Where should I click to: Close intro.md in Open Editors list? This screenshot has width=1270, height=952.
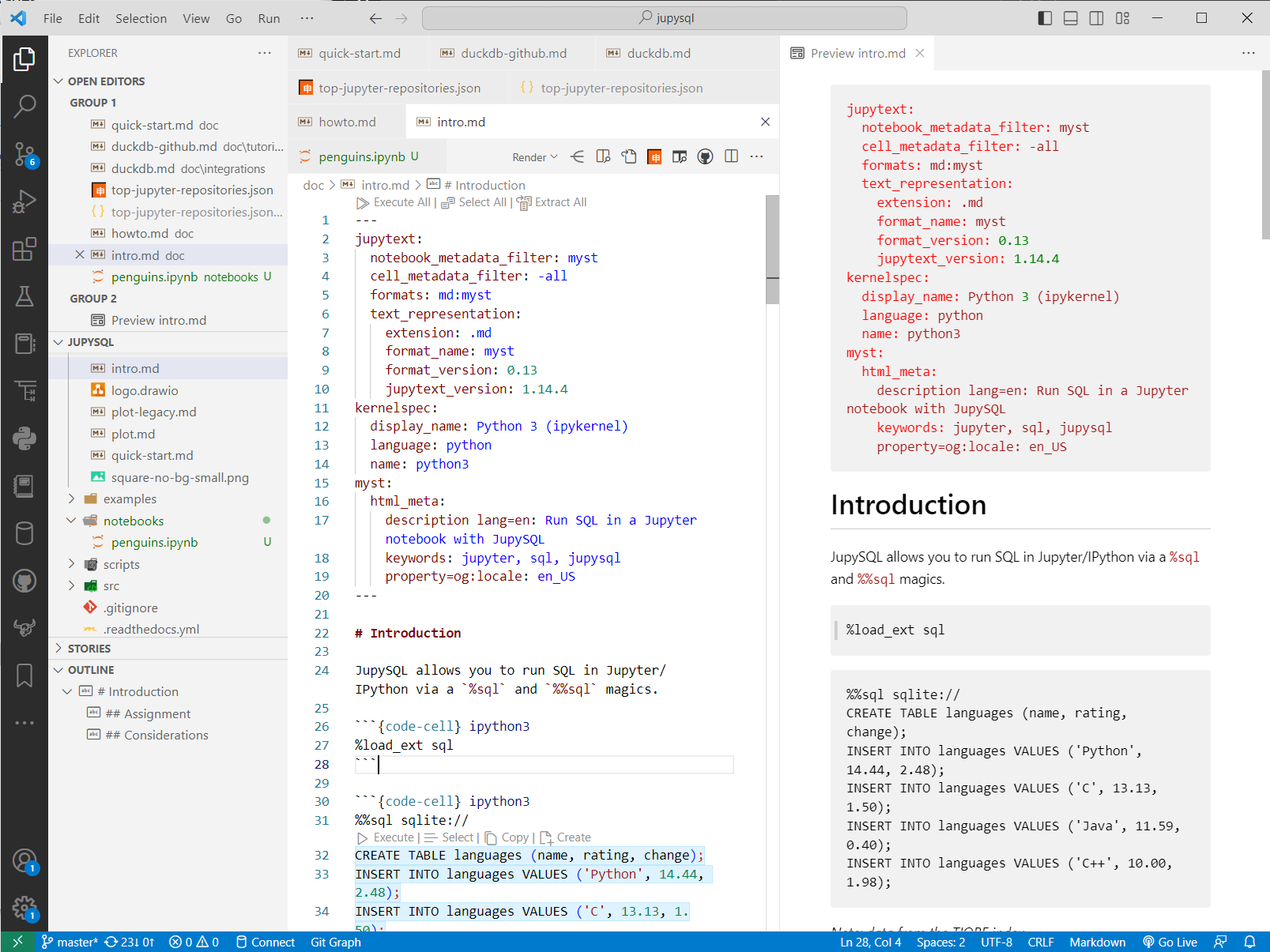point(80,255)
